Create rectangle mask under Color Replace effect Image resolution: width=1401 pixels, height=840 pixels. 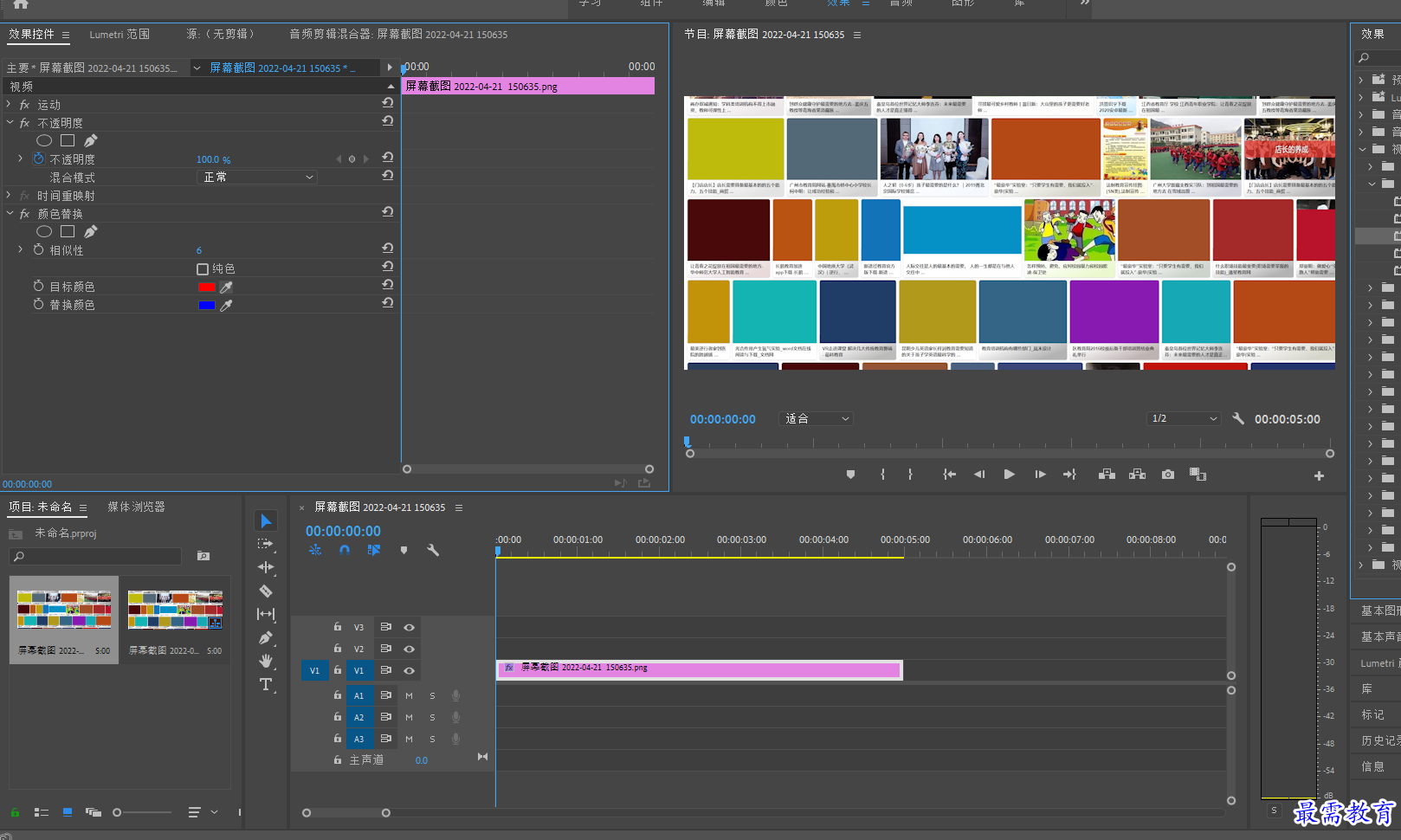(68, 231)
